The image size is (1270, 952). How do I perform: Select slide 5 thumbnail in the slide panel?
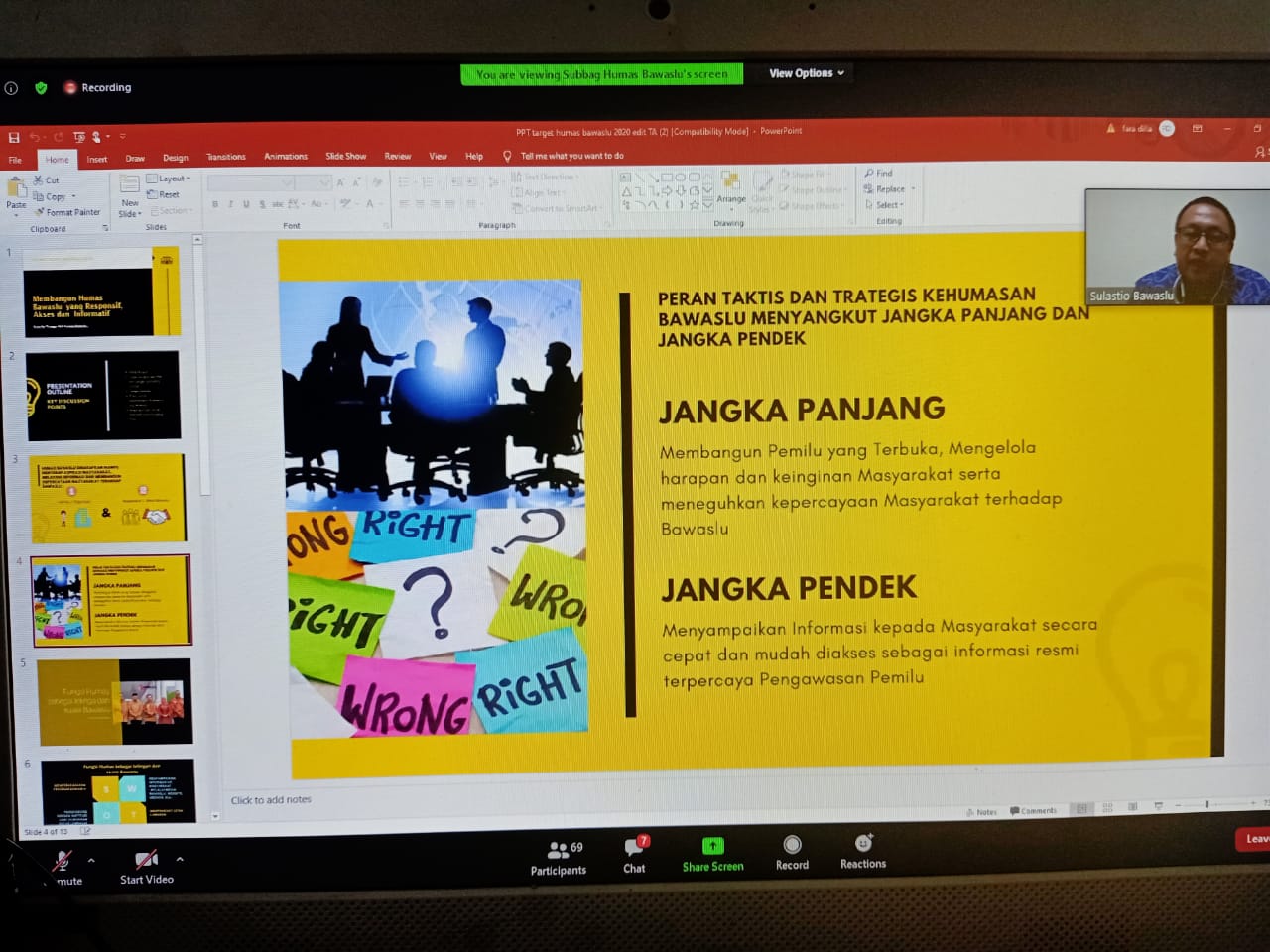(x=115, y=701)
